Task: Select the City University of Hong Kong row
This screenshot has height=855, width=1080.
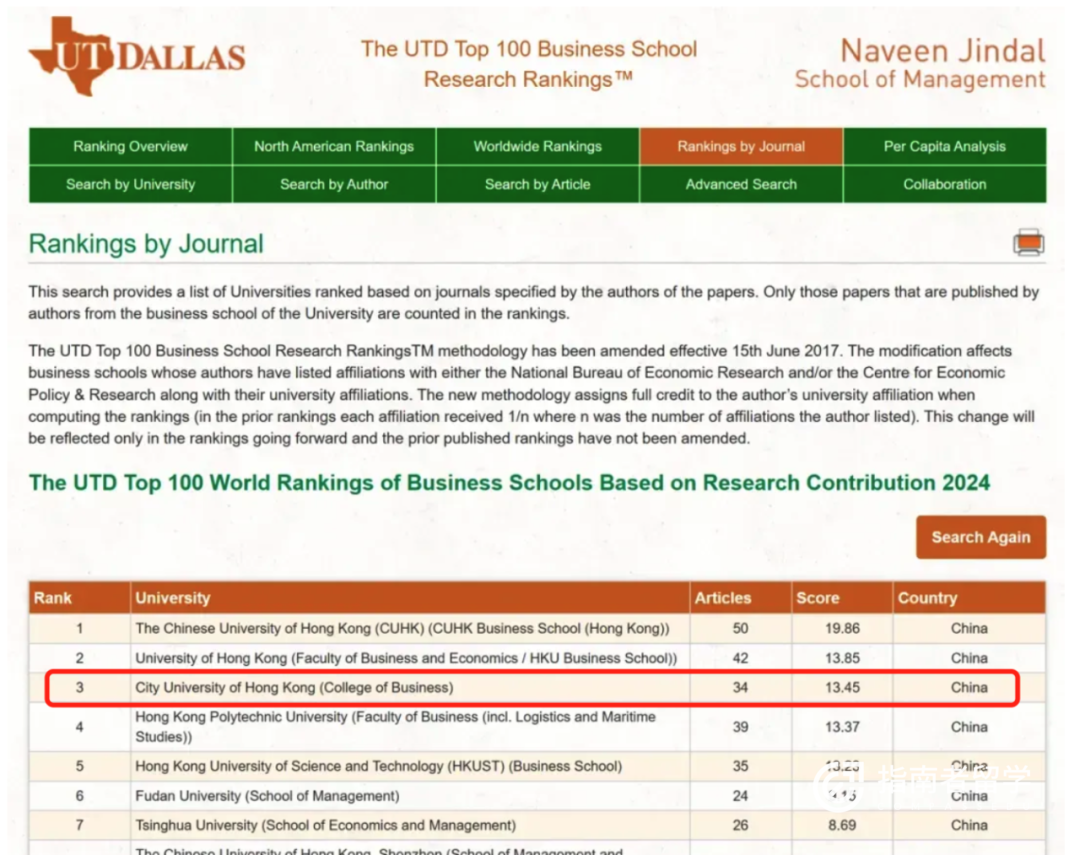Action: tap(294, 688)
